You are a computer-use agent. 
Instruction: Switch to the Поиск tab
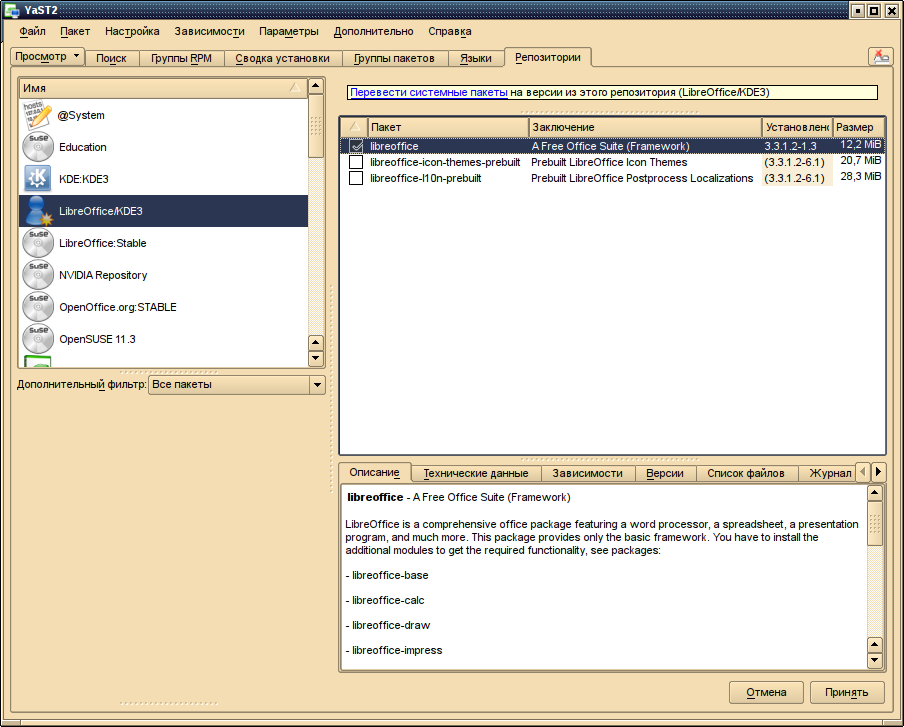(x=111, y=58)
